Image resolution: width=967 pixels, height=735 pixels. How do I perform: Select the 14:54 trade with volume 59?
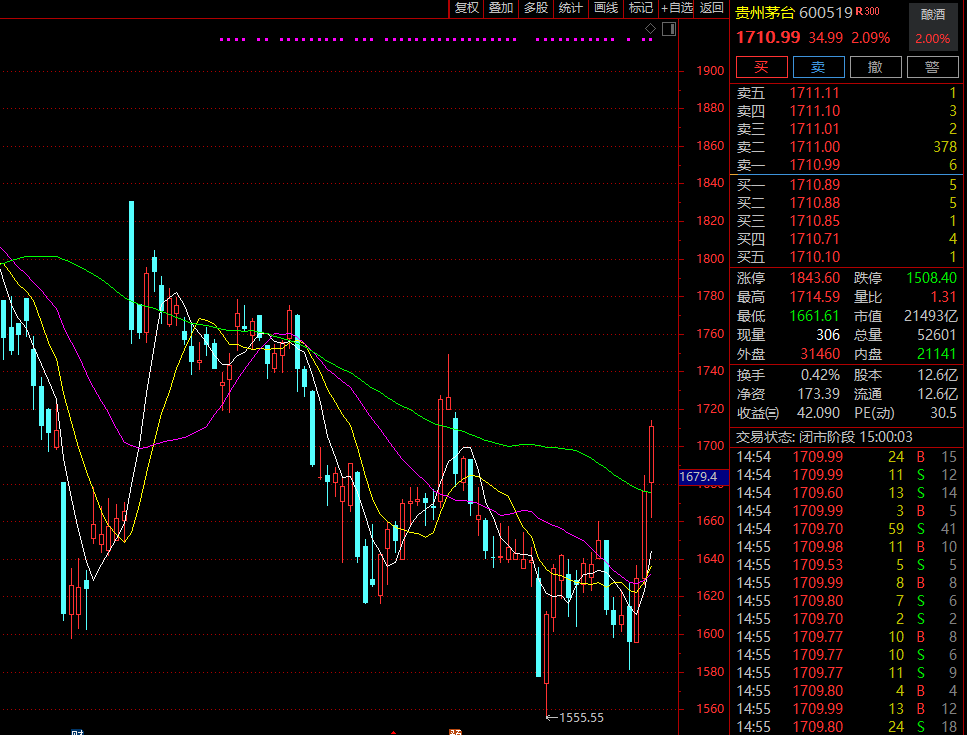(x=847, y=528)
